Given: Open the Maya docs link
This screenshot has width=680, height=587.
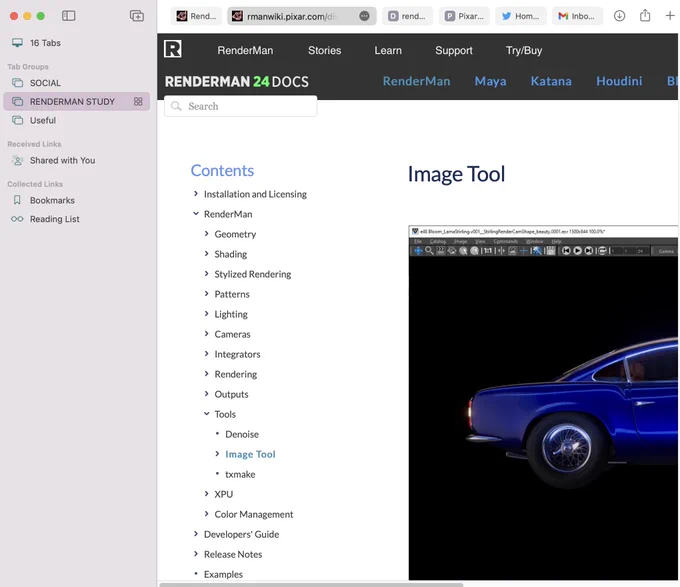Looking at the screenshot, I should (490, 81).
